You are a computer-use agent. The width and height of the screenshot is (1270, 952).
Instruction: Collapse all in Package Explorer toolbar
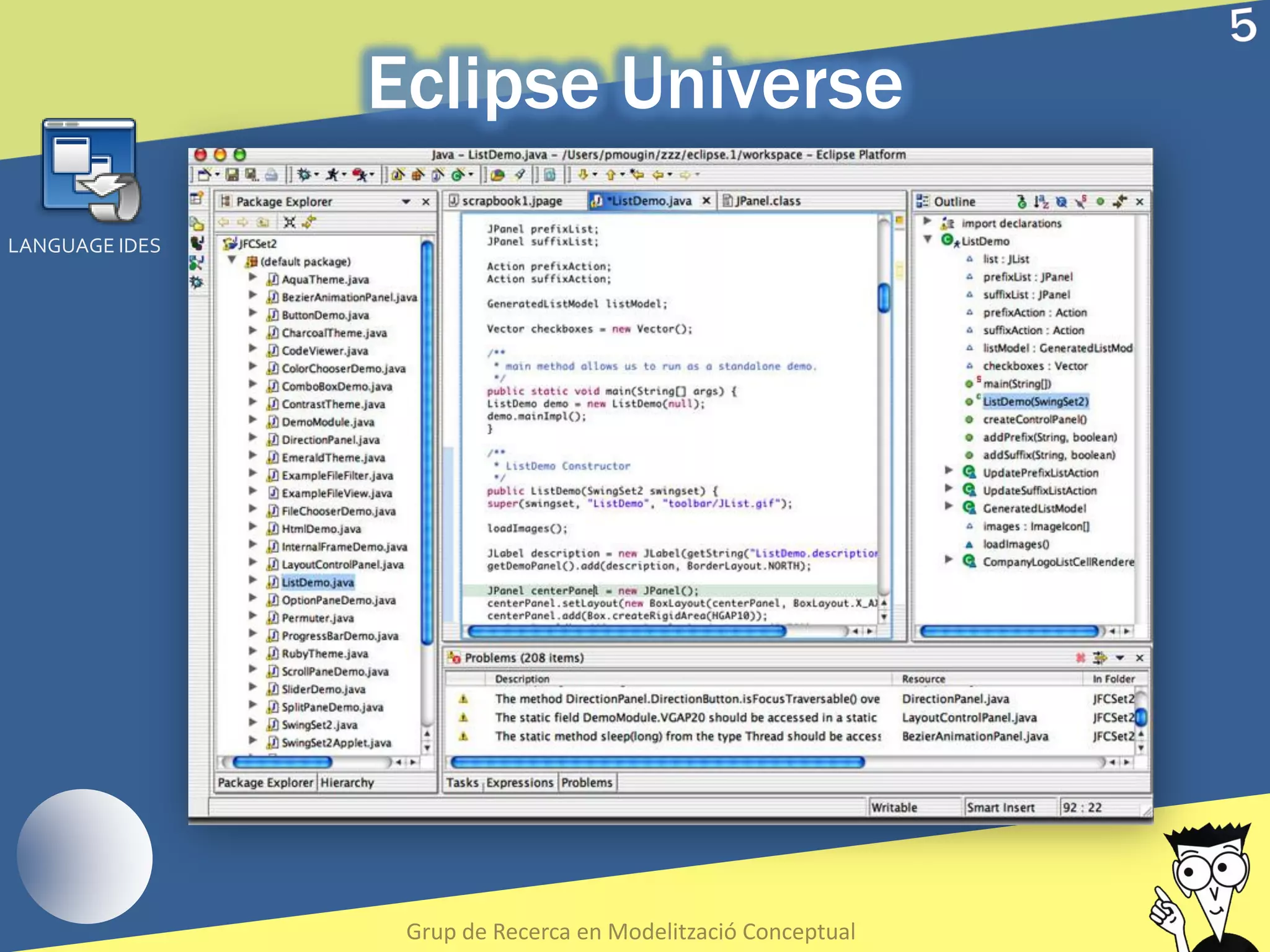[290, 222]
